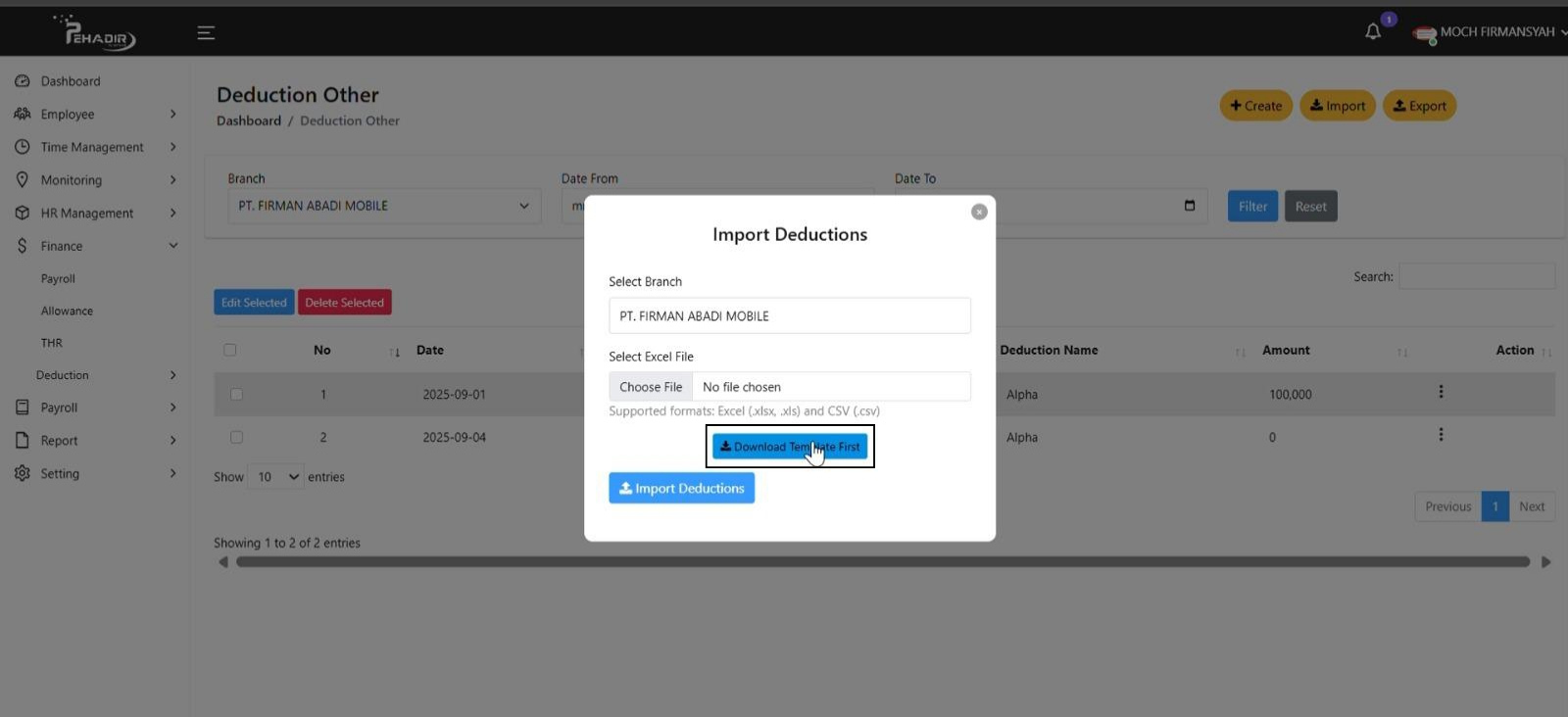1568x717 pixels.
Task: Click the Import Deductions button in the dialog
Action: [681, 488]
